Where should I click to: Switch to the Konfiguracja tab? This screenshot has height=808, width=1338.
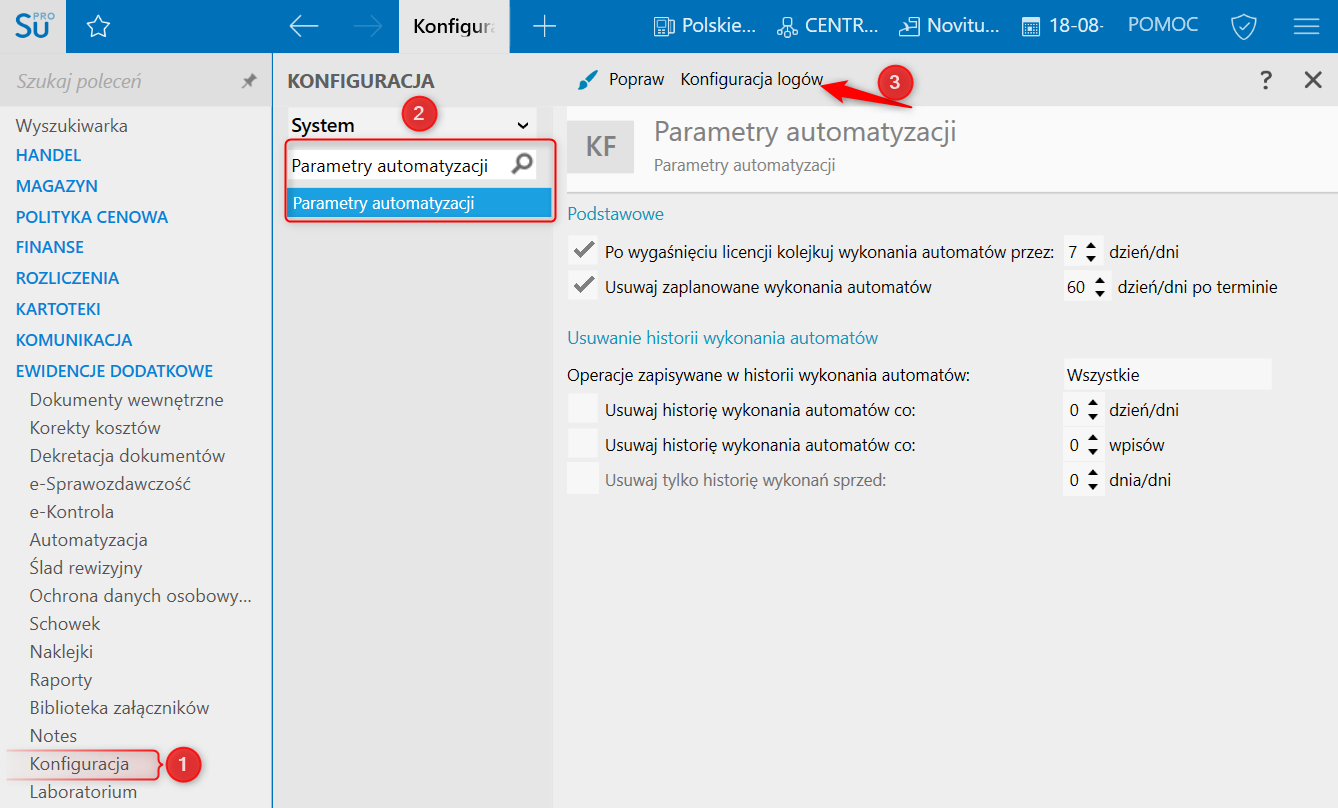[x=454, y=27]
